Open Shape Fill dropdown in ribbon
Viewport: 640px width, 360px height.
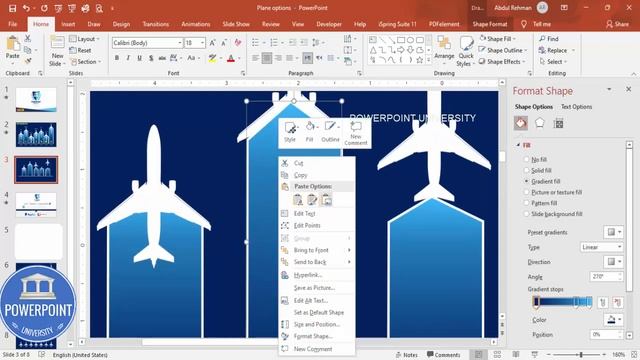point(499,39)
